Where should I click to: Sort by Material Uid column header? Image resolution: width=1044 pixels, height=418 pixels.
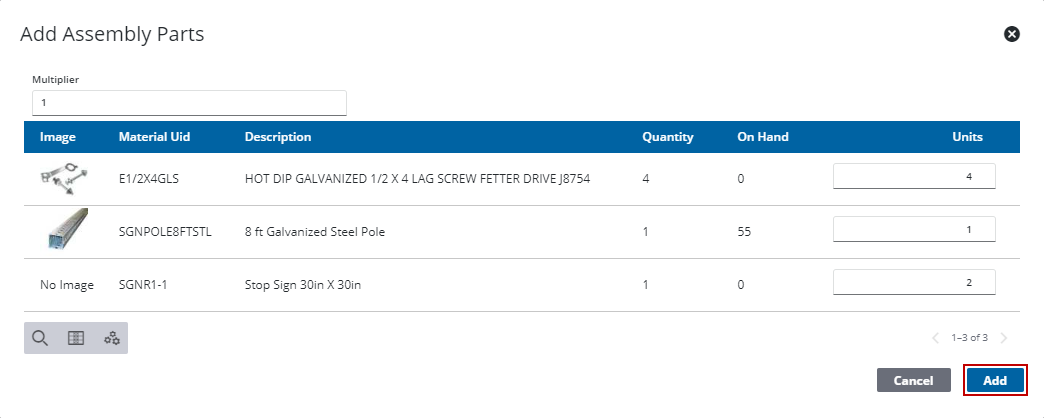154,137
